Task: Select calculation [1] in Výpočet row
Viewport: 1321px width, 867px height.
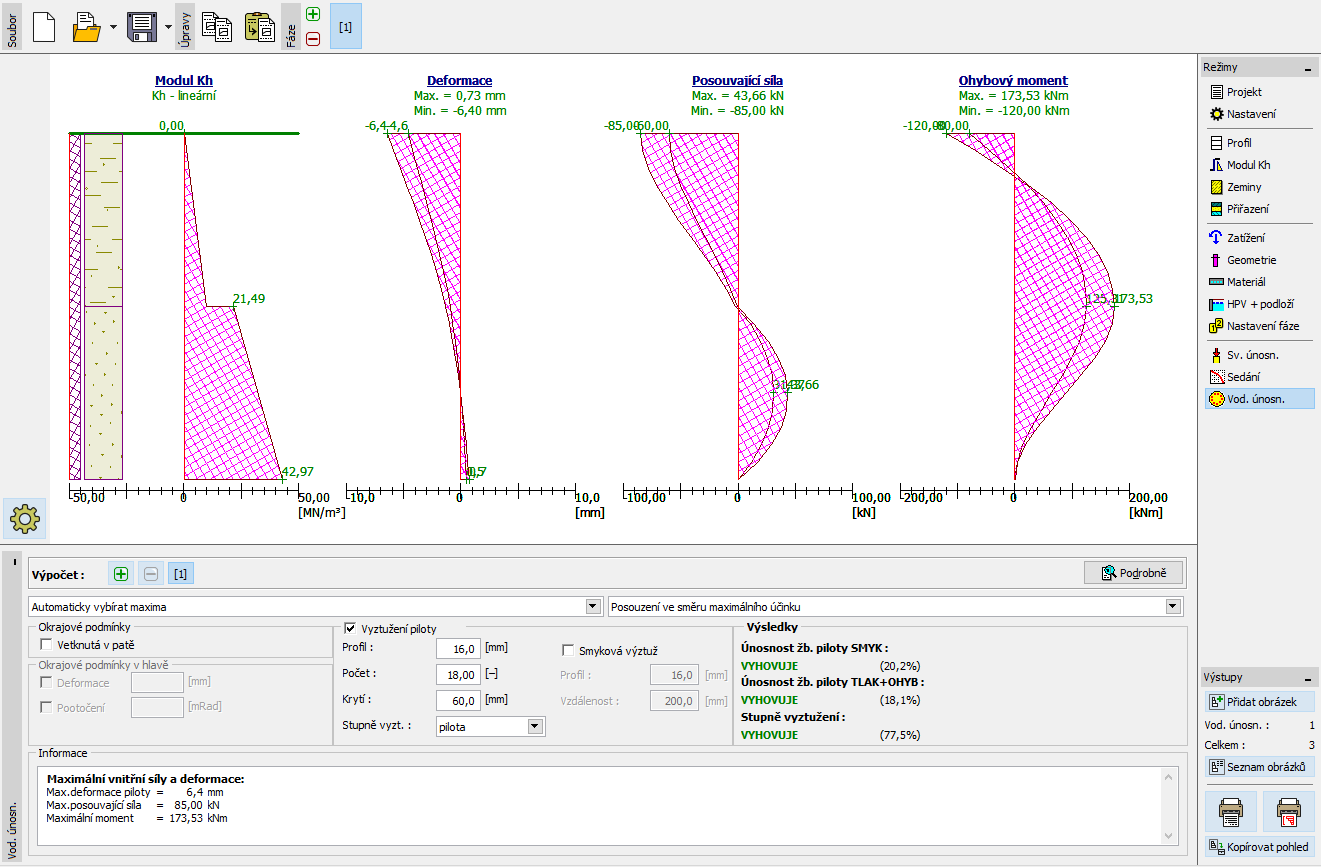Action: coord(181,574)
